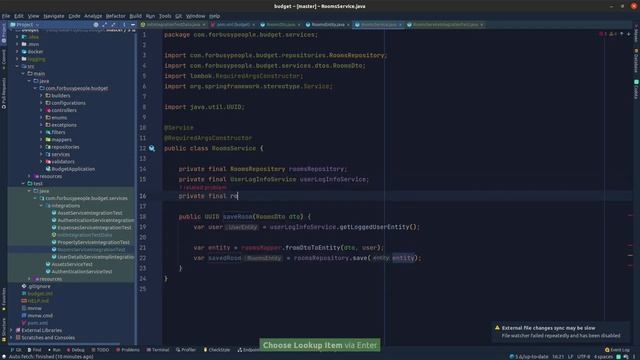Viewport: 640px width, 360px height.
Task: Click the next highlighted error down arrow
Action: click(629, 34)
